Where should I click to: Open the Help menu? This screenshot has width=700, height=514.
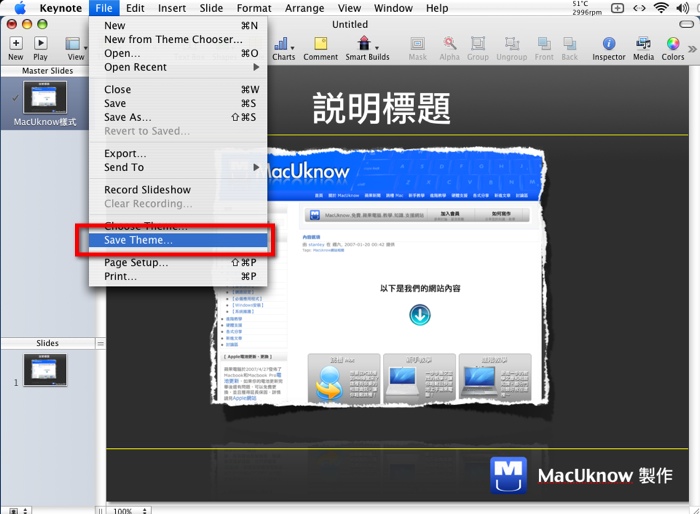[x=437, y=8]
